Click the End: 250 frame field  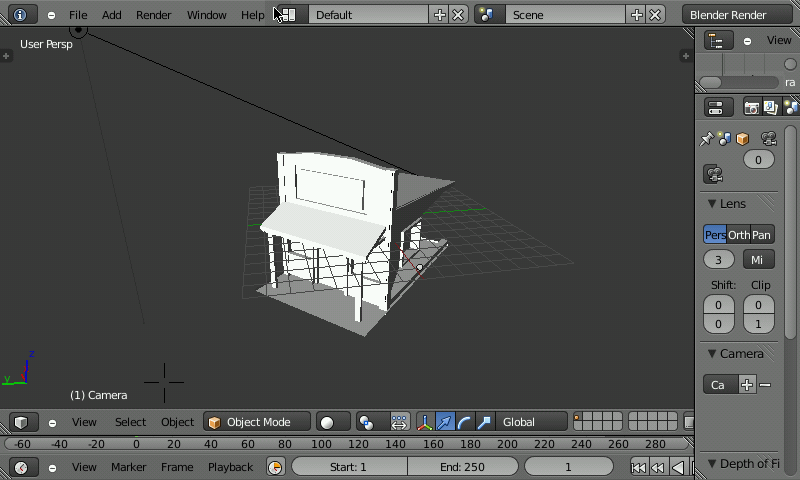click(x=462, y=467)
